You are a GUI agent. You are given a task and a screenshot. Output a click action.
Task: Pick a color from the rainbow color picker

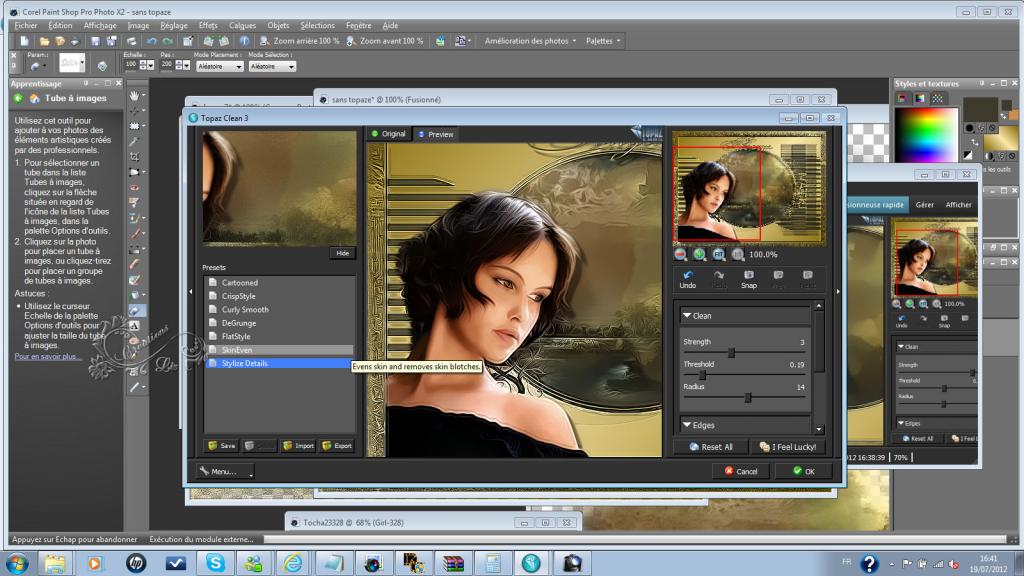[x=926, y=135]
